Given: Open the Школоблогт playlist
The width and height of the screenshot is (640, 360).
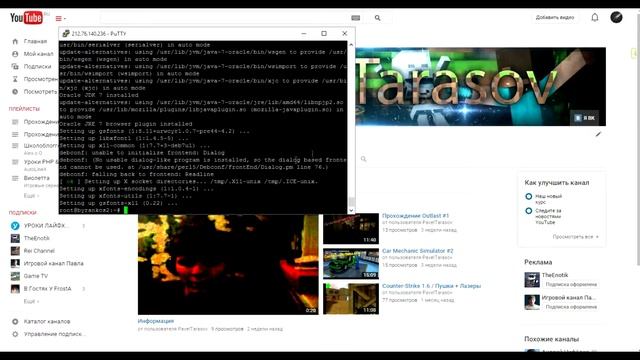Looking at the screenshot, I should (x=41, y=146).
